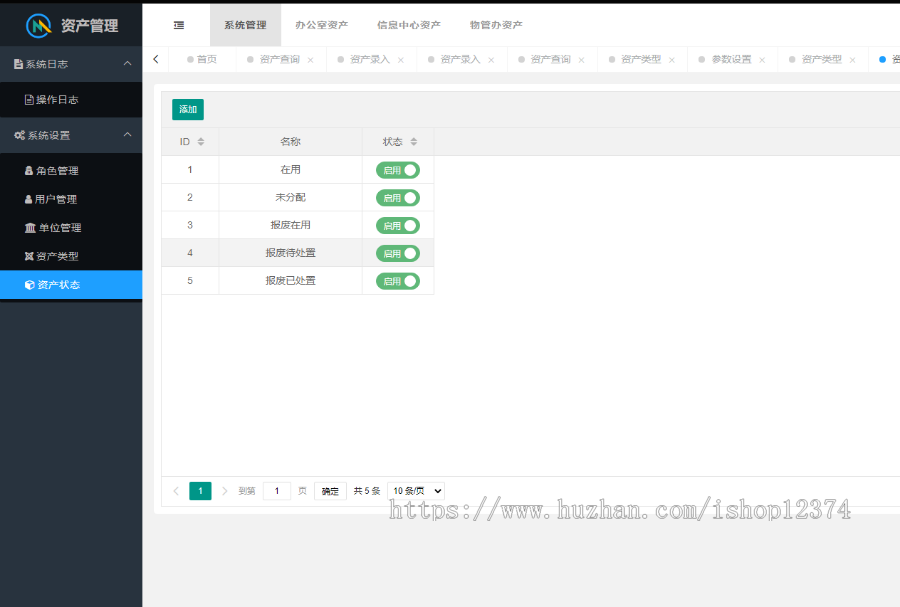Switch to 系统管理 top menu
The width and height of the screenshot is (900, 607).
pyautogui.click(x=246, y=25)
